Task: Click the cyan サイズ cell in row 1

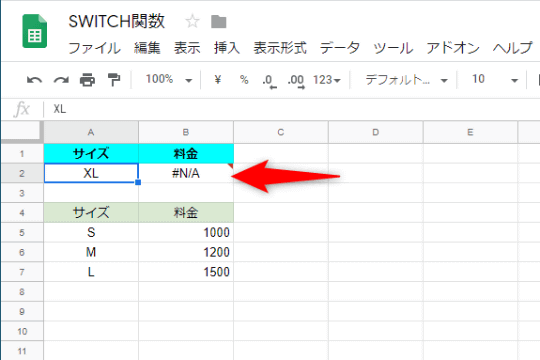Action: pos(91,153)
